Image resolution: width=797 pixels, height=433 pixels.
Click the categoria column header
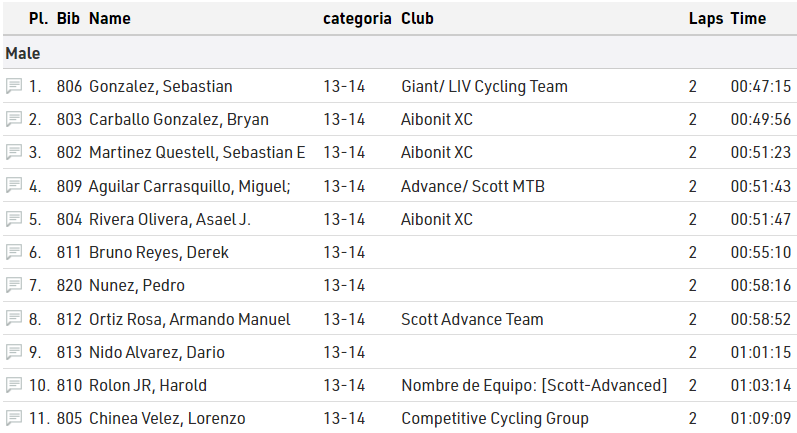[357, 18]
